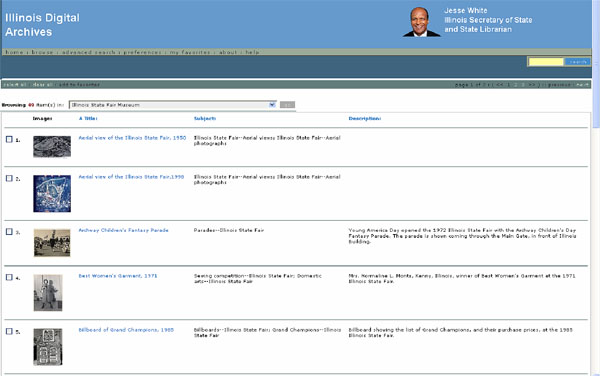Click the Mrs. Hermaline L. Monts description text

point(461,278)
